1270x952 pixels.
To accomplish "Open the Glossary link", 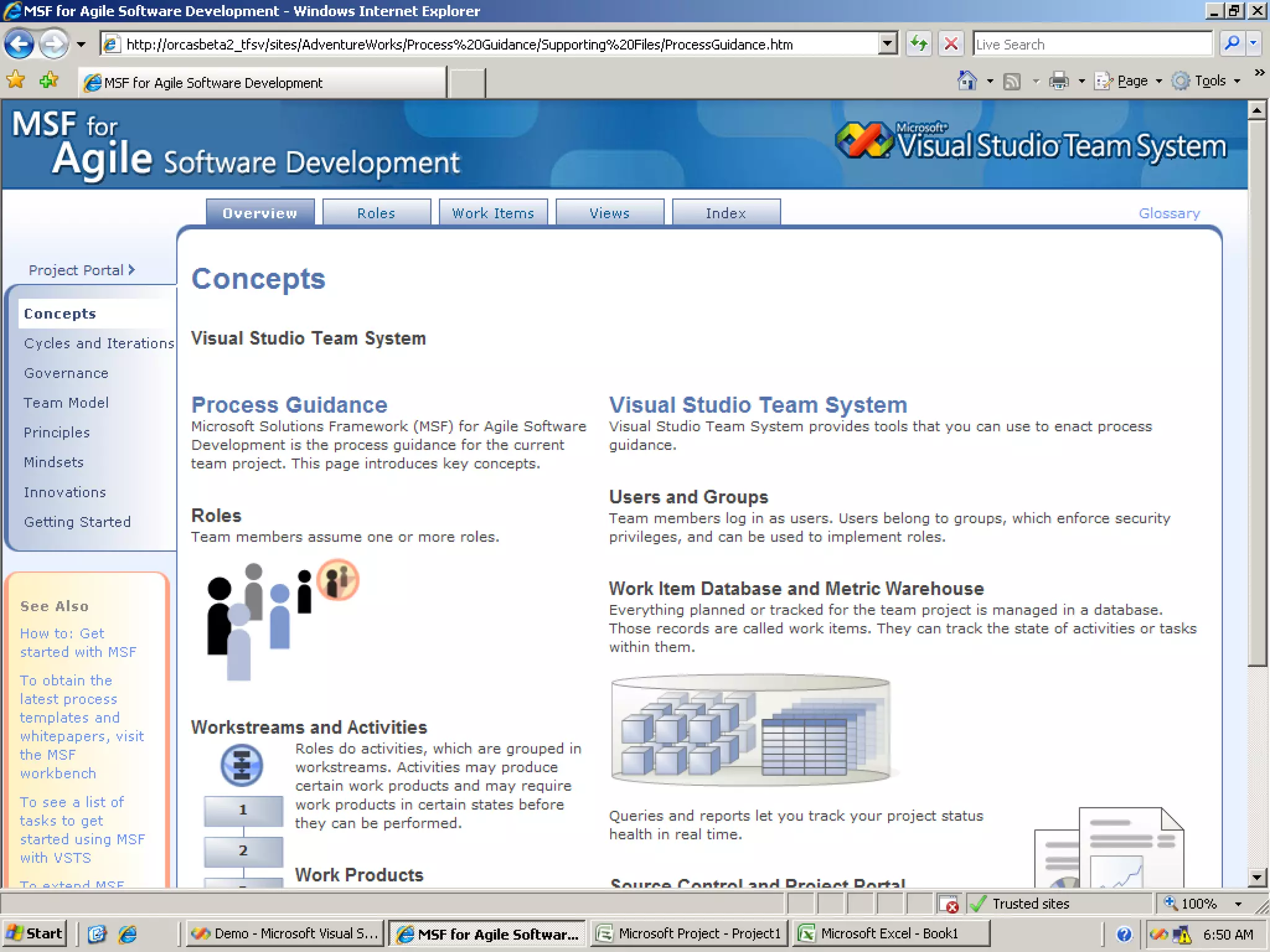I will [1169, 213].
